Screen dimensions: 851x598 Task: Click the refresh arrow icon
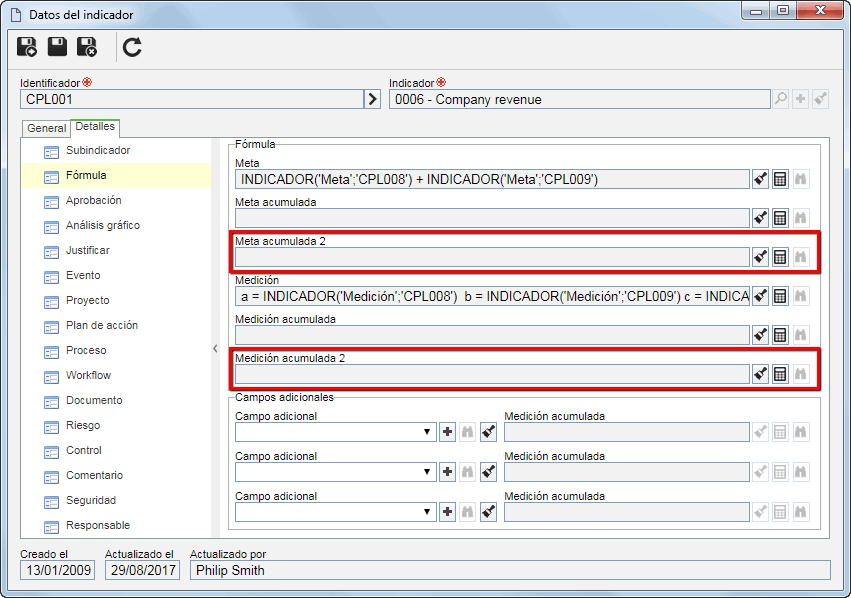pos(132,47)
